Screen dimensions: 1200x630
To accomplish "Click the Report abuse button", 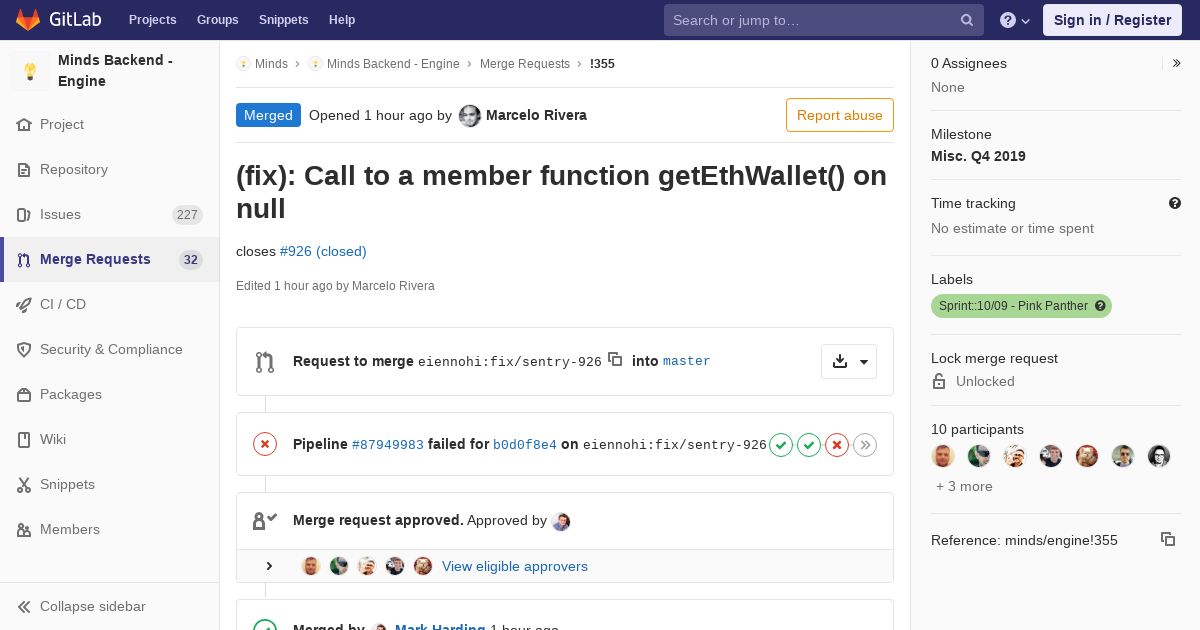I will click(x=839, y=115).
